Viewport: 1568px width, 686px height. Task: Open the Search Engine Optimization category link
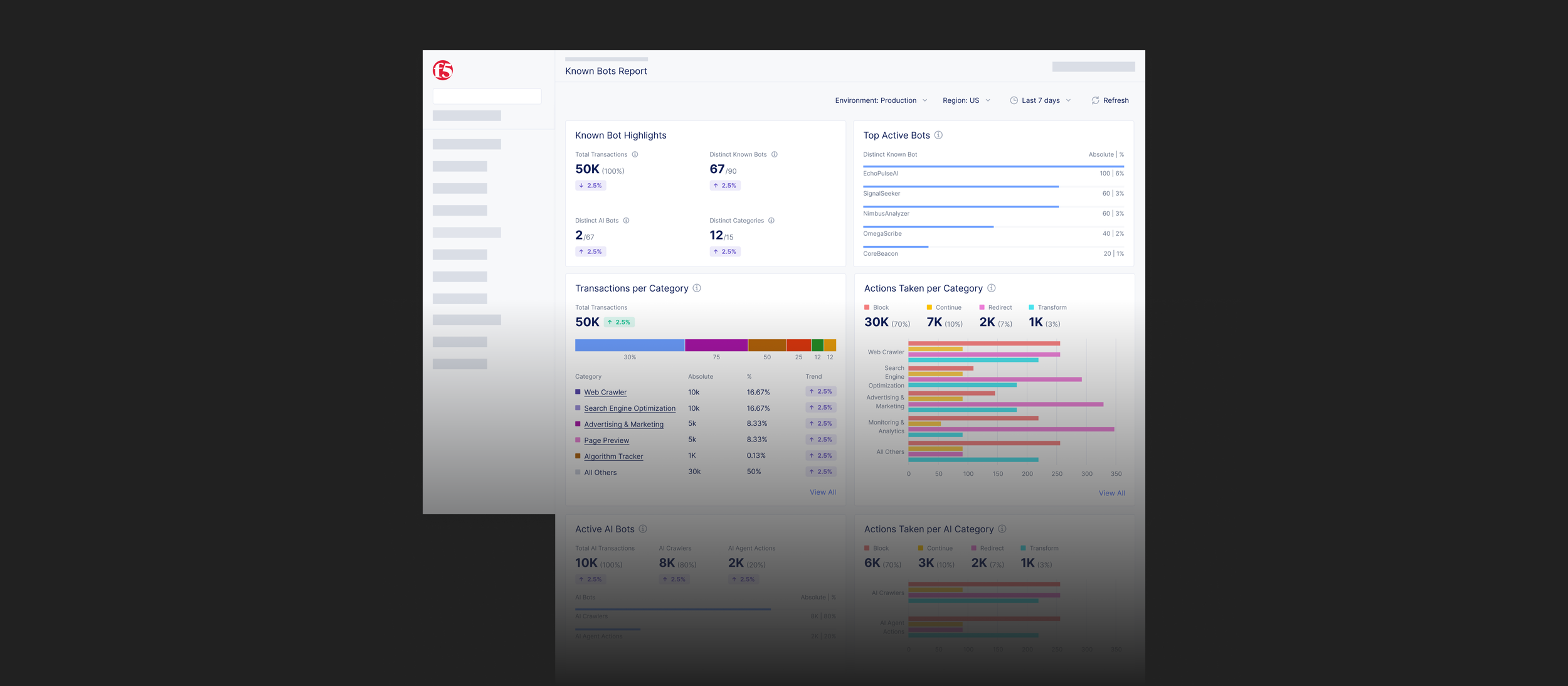point(630,408)
